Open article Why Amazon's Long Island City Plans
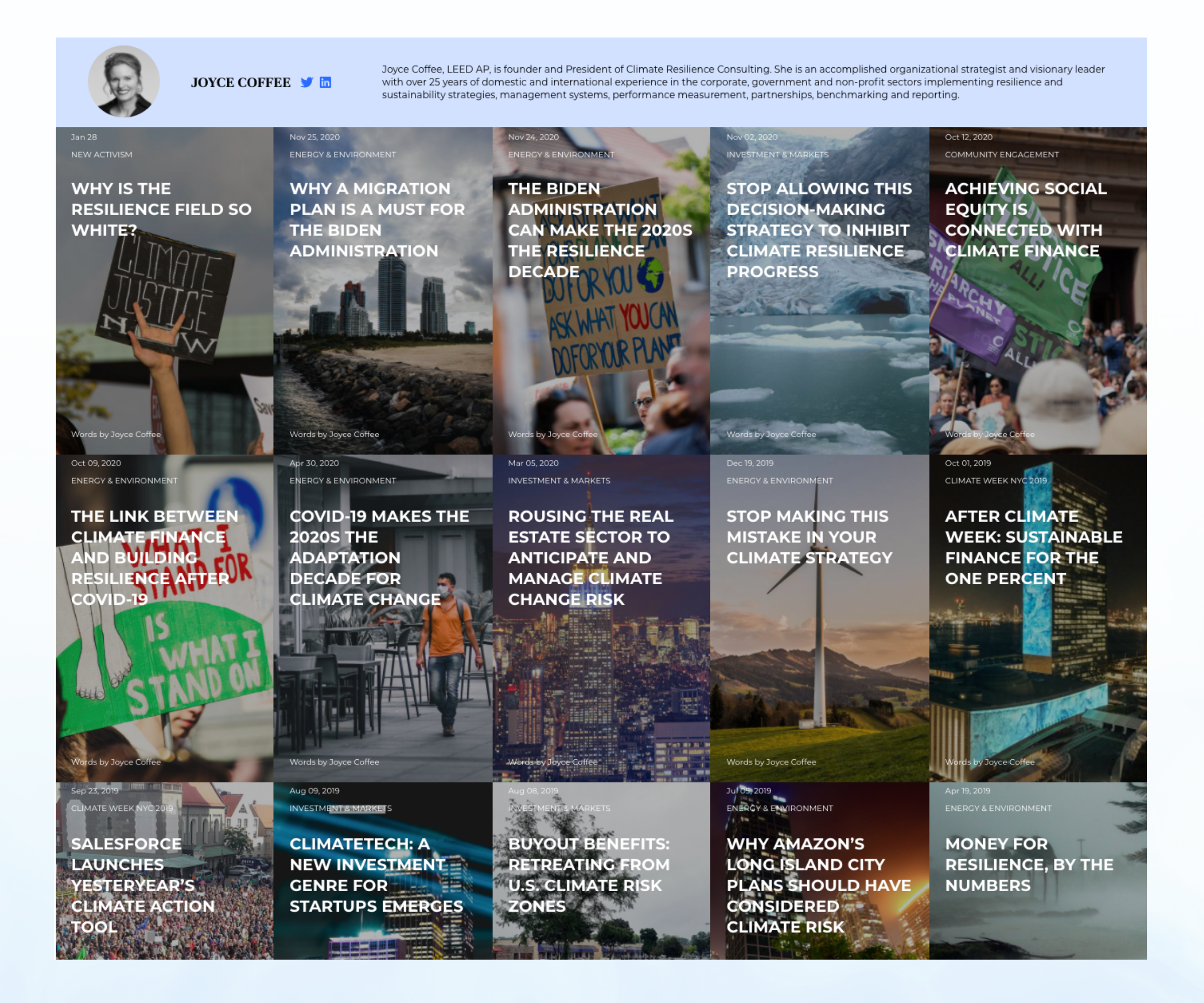This screenshot has width=1204, height=1003. (x=819, y=886)
